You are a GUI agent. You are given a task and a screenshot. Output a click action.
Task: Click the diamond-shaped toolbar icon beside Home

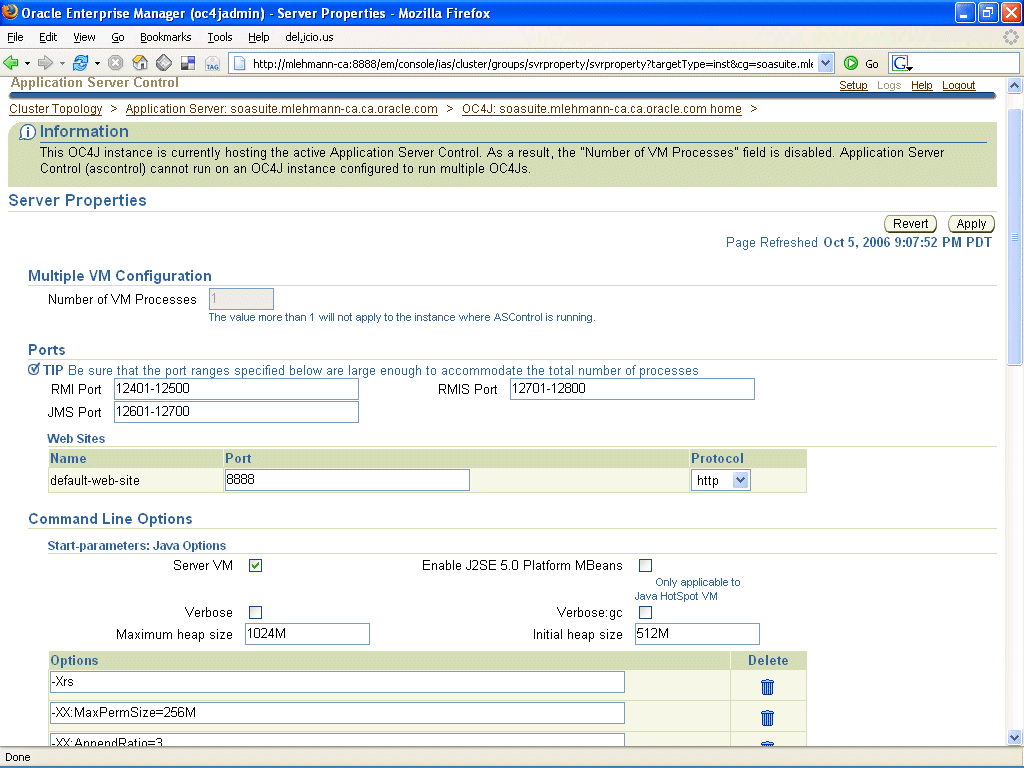(164, 63)
